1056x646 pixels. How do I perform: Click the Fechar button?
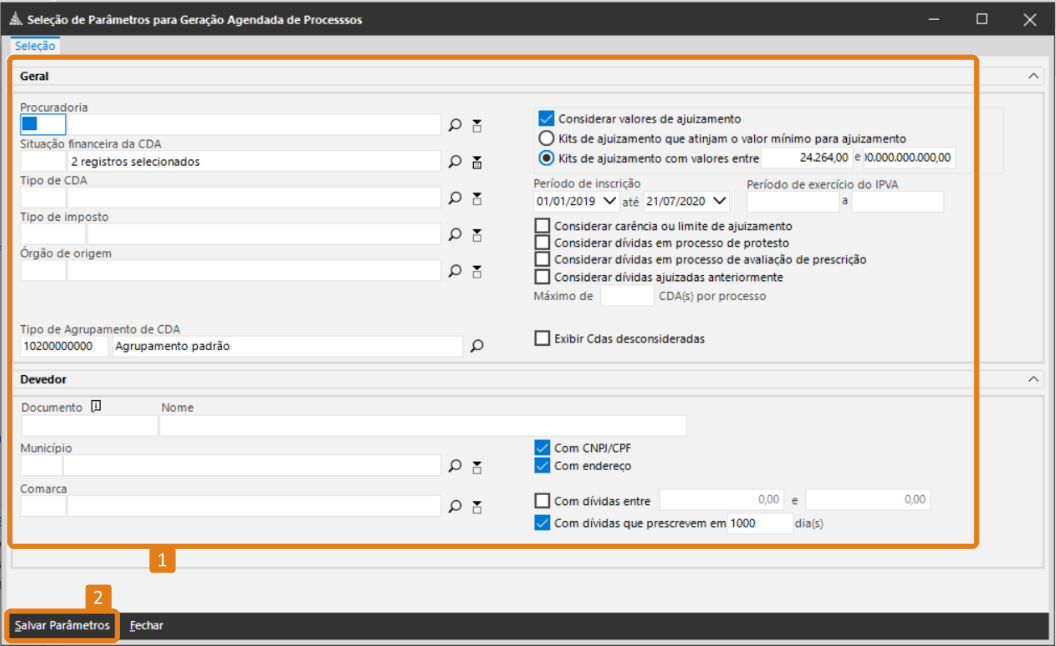click(146, 625)
